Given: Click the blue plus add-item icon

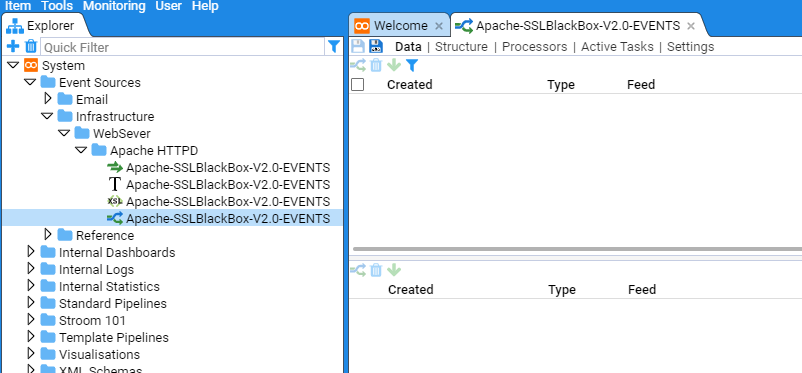Looking at the screenshot, I should click(13, 47).
